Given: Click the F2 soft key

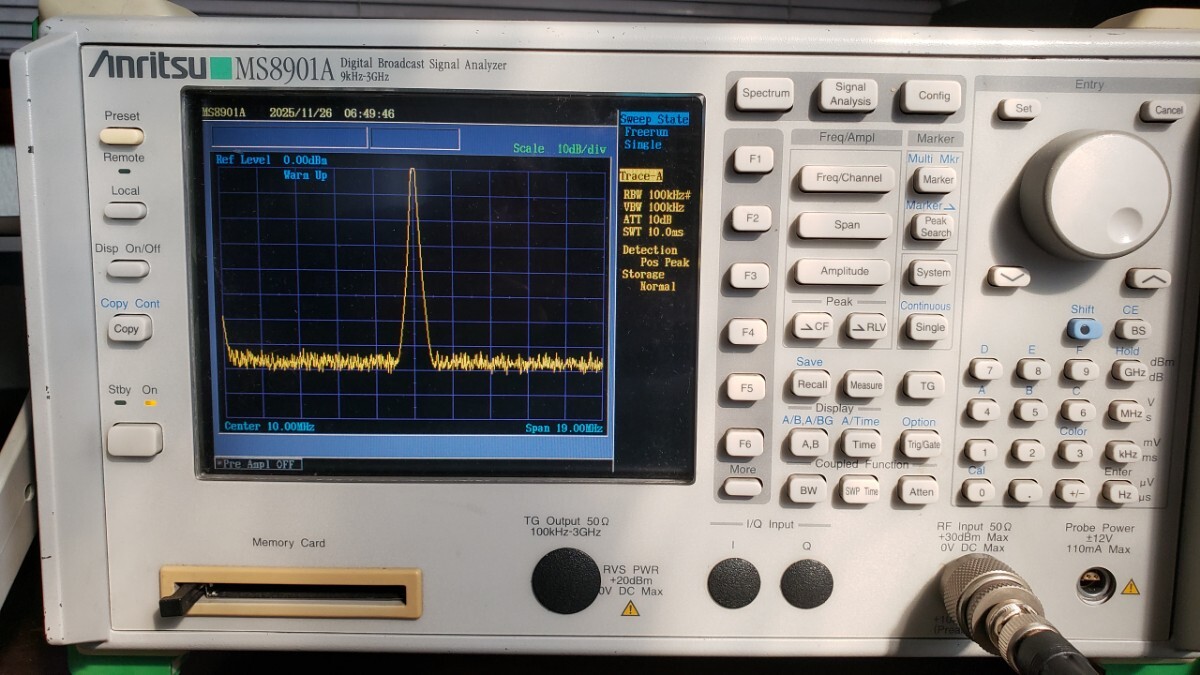Looking at the screenshot, I should 751,217.
